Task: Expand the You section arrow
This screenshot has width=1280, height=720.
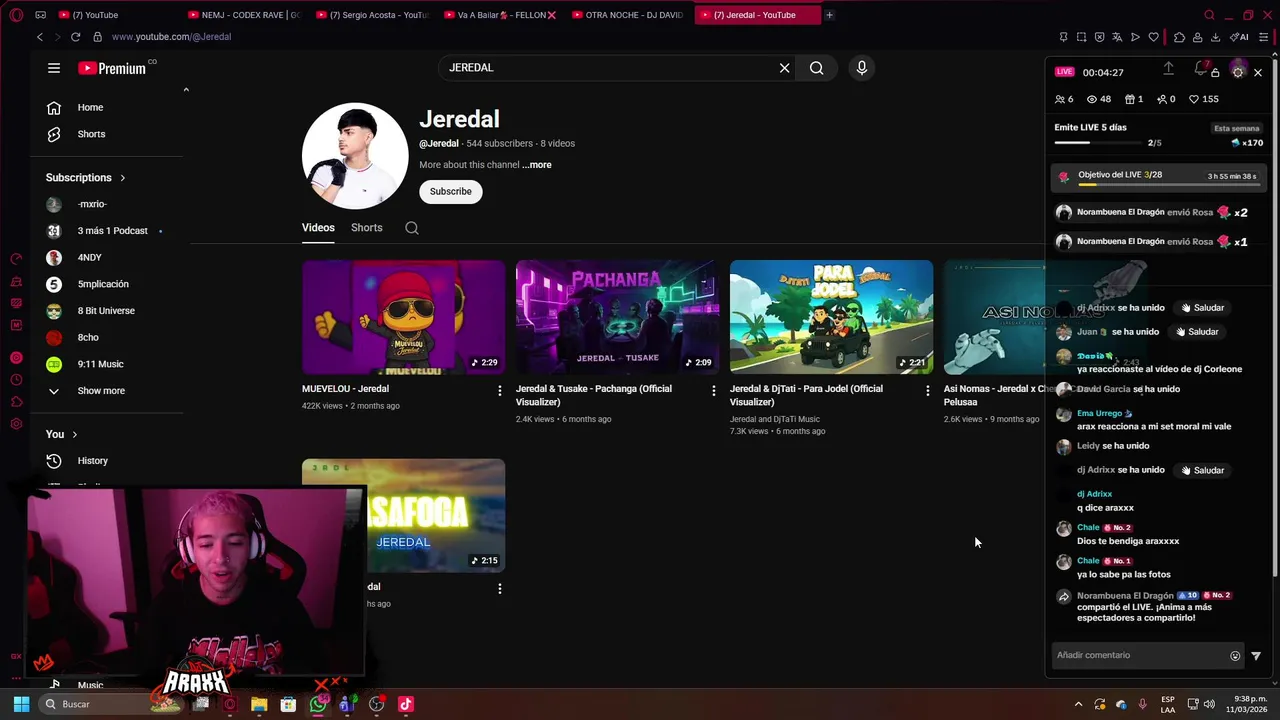Action: (x=74, y=435)
